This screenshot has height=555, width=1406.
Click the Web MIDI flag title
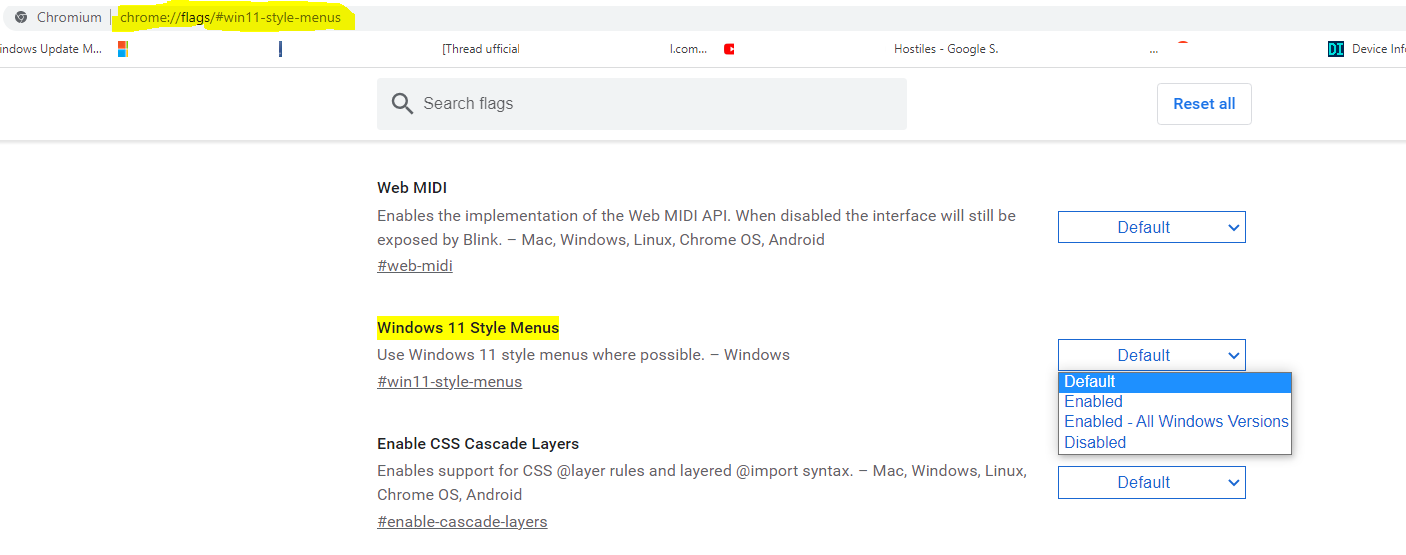(x=412, y=188)
